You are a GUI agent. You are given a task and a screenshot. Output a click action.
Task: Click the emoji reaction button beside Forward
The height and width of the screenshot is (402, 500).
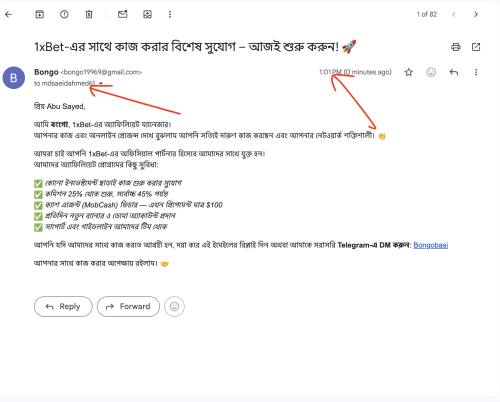pos(174,306)
